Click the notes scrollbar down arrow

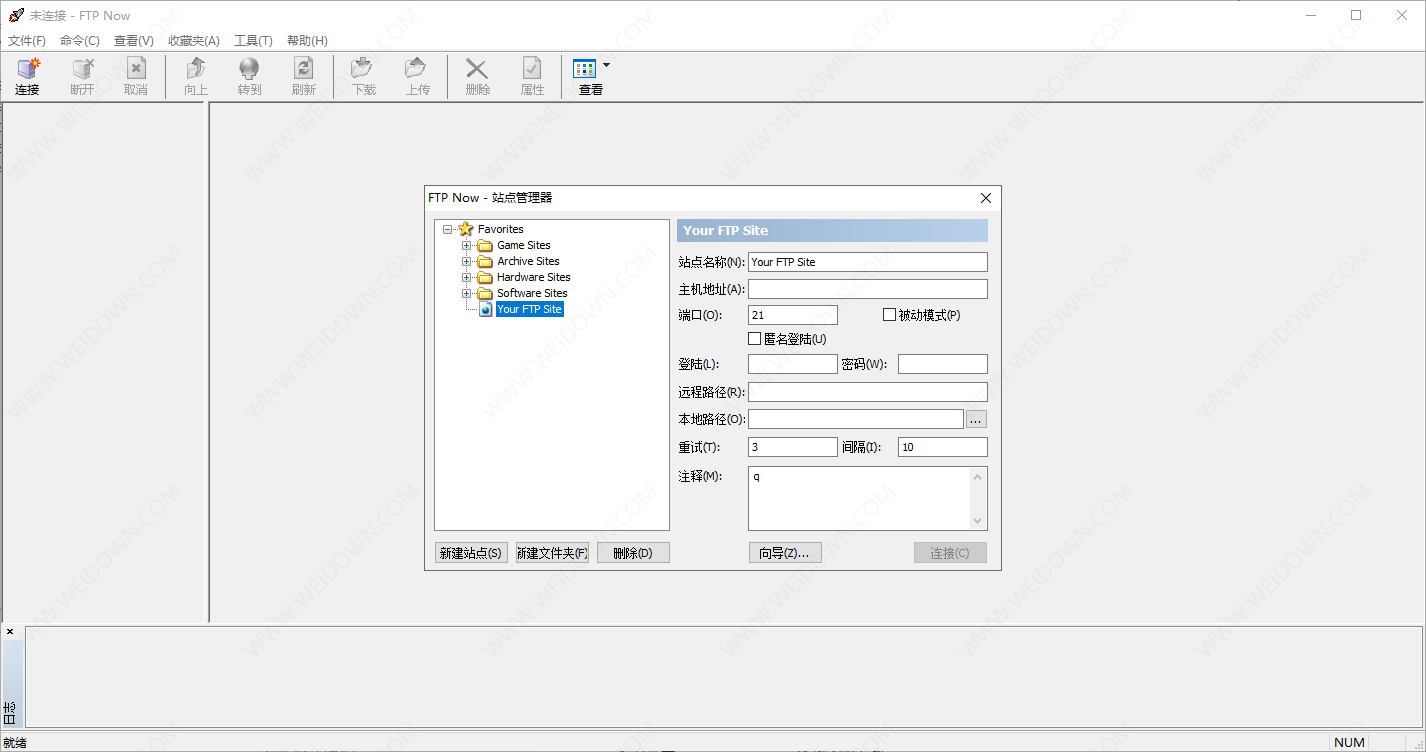pos(978,520)
